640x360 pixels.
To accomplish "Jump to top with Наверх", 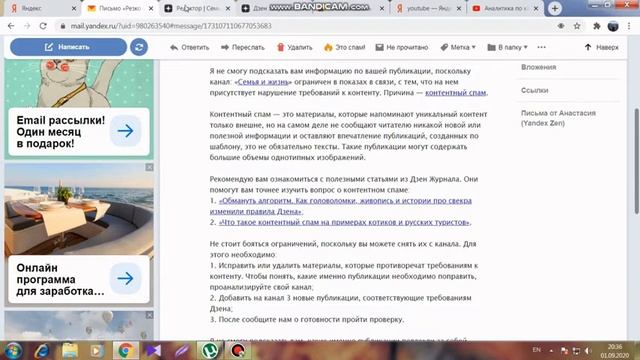I will pos(602,47).
